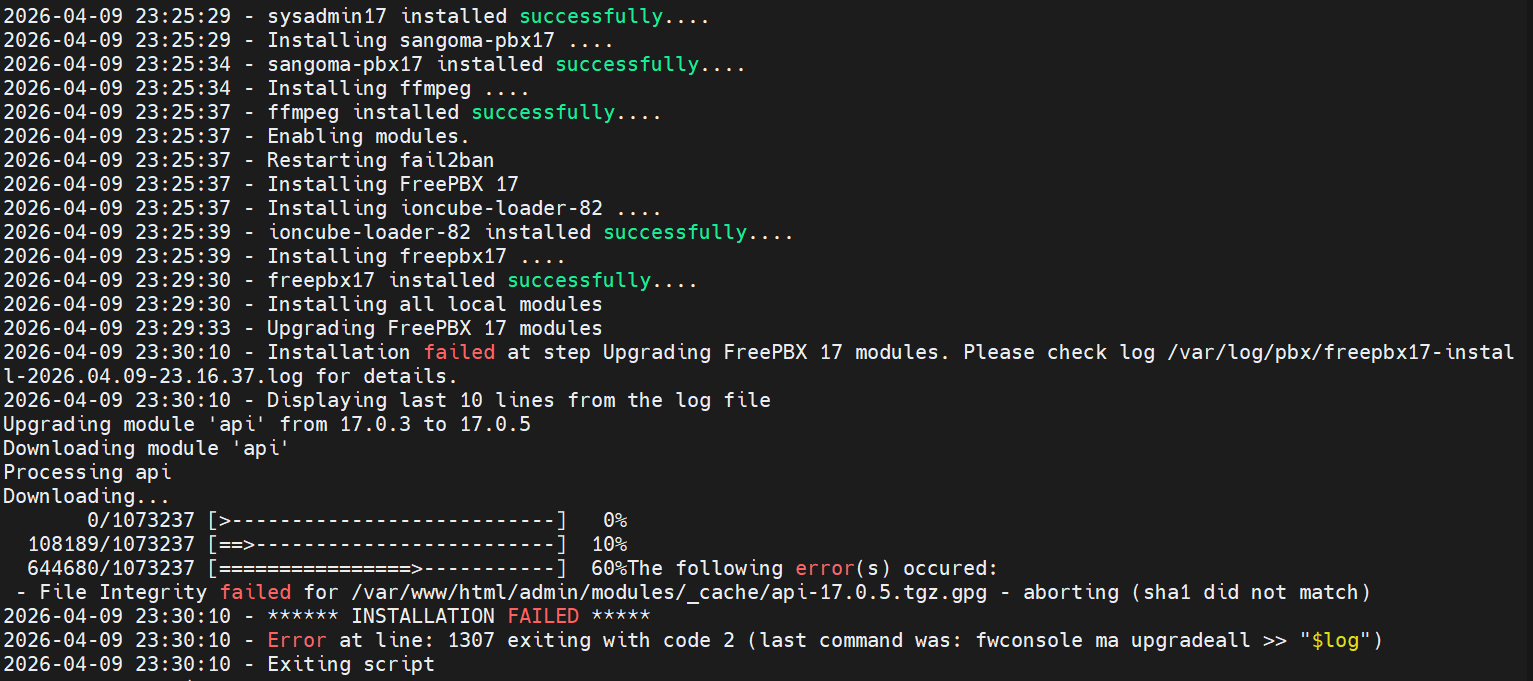Click green 'successfully' on the ffmpeg installed line
Viewport: 1533px width, 681px height.
[x=542, y=112]
